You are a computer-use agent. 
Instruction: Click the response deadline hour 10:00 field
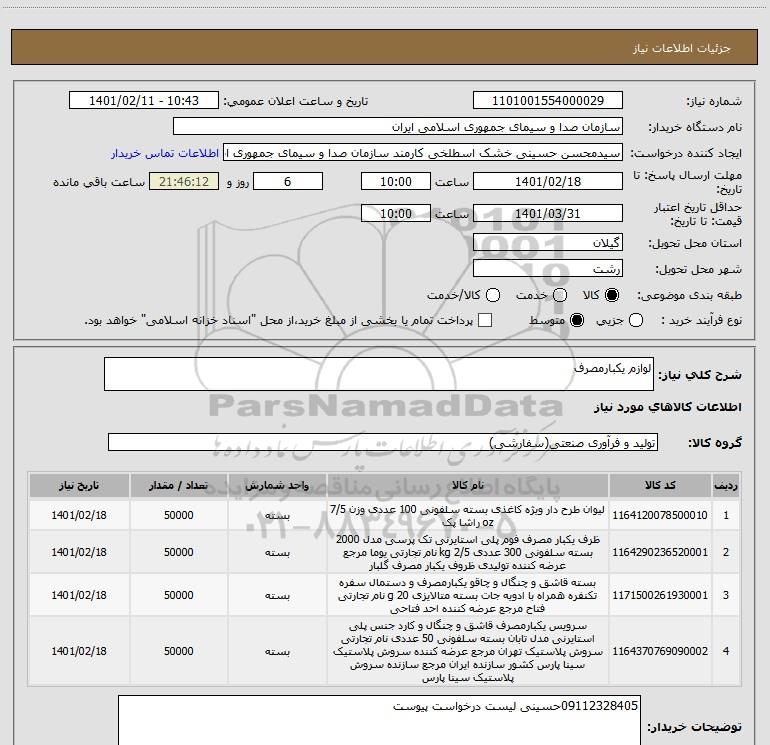(396, 181)
